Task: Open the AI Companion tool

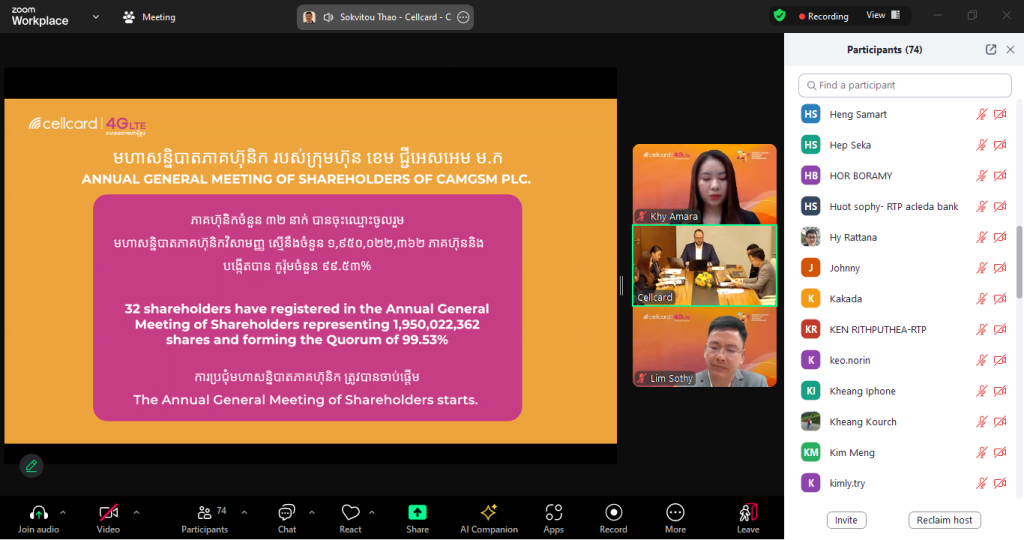Action: (x=488, y=516)
